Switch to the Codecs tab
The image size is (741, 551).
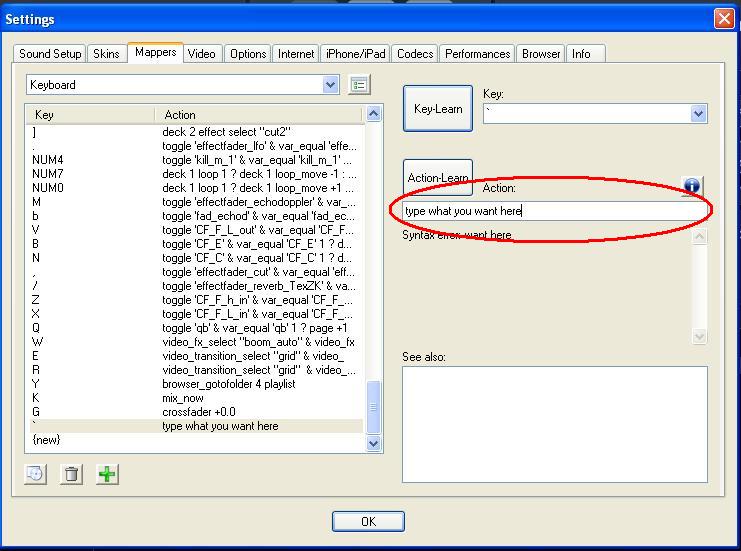tap(415, 54)
